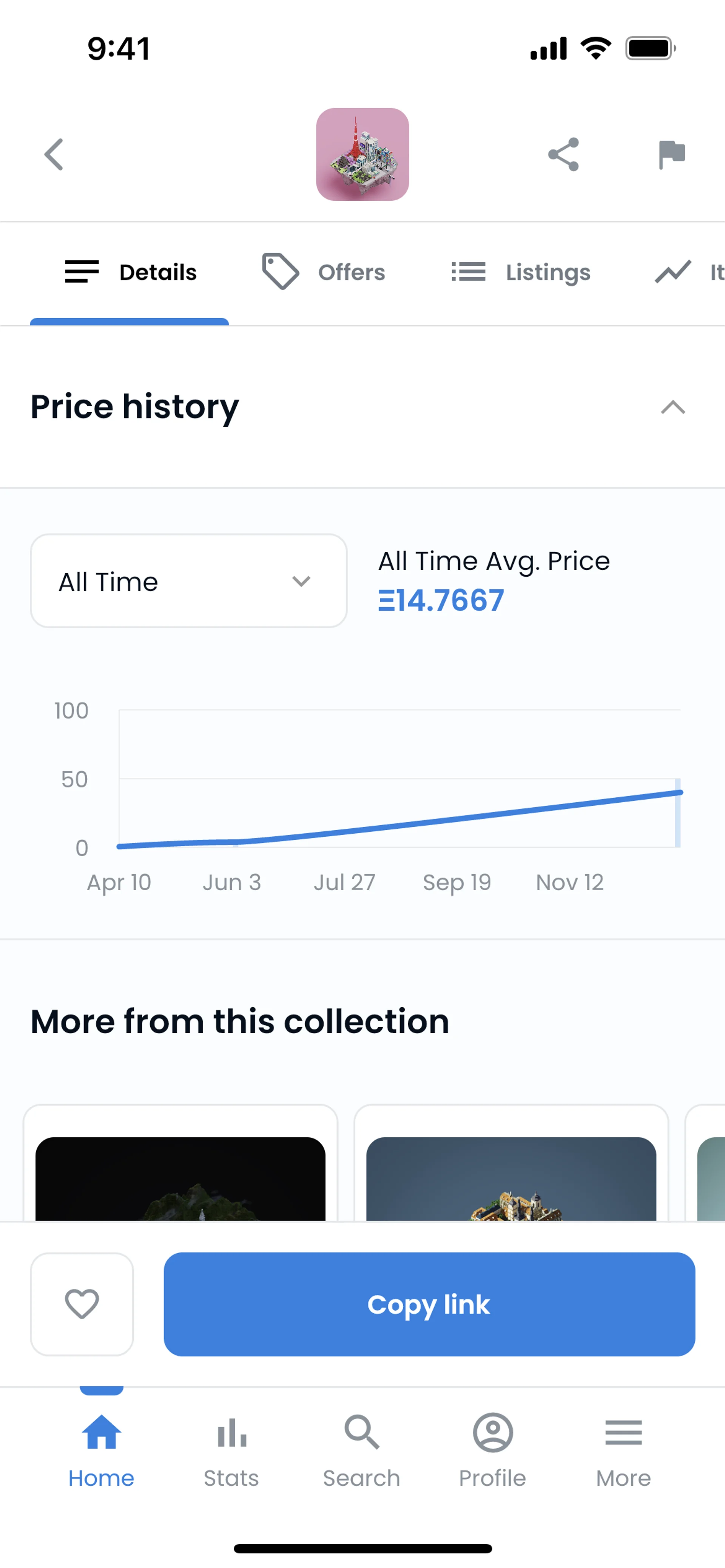Switch to the Listings tab
The image size is (725, 1568).
[521, 272]
